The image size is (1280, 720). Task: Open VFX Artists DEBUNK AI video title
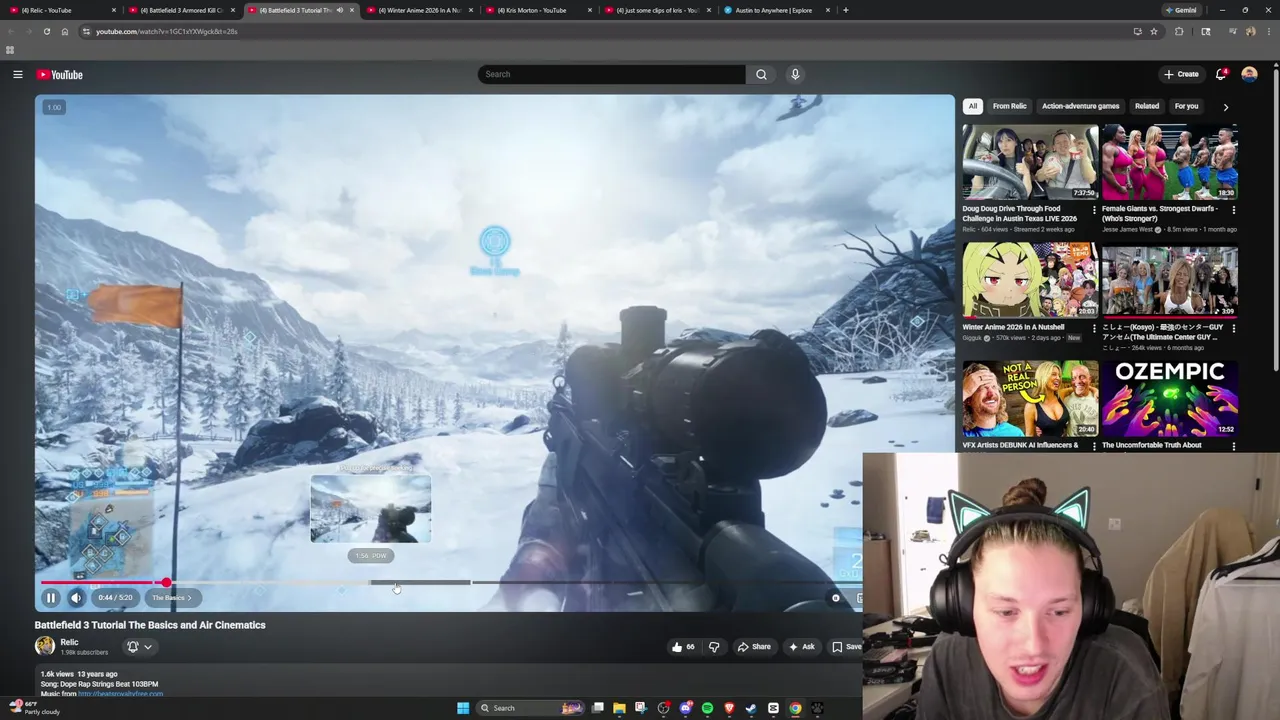click(1020, 445)
